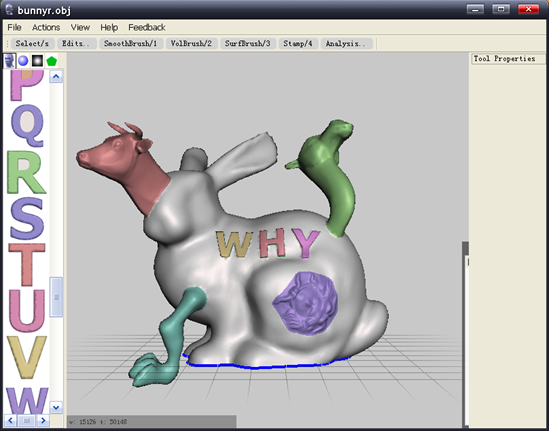The width and height of the screenshot is (549, 431).
Task: Activate the VolBrush/2 tool
Action: click(x=191, y=44)
